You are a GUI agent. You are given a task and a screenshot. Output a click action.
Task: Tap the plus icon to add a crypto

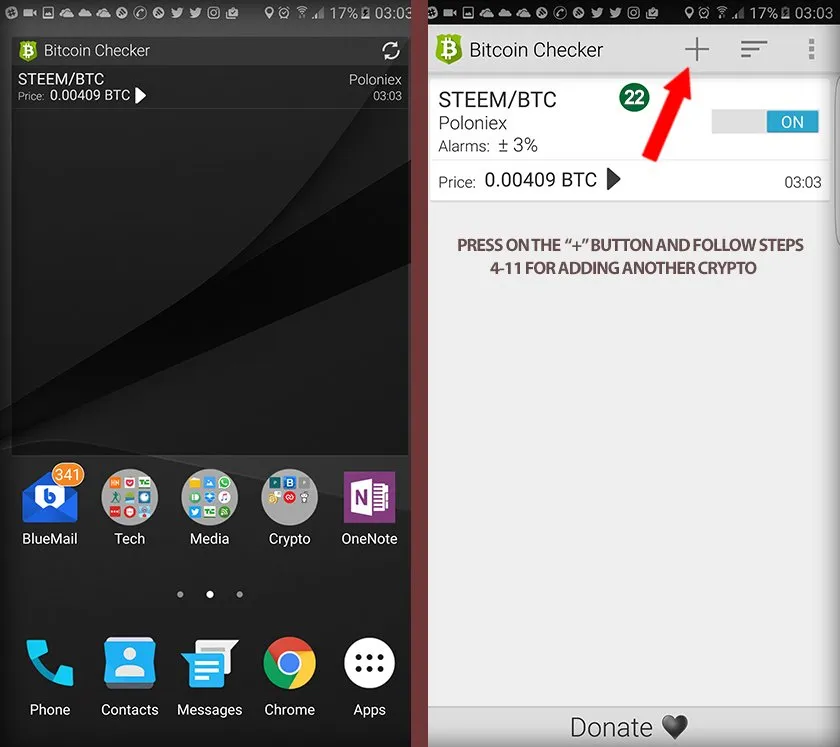(x=696, y=49)
